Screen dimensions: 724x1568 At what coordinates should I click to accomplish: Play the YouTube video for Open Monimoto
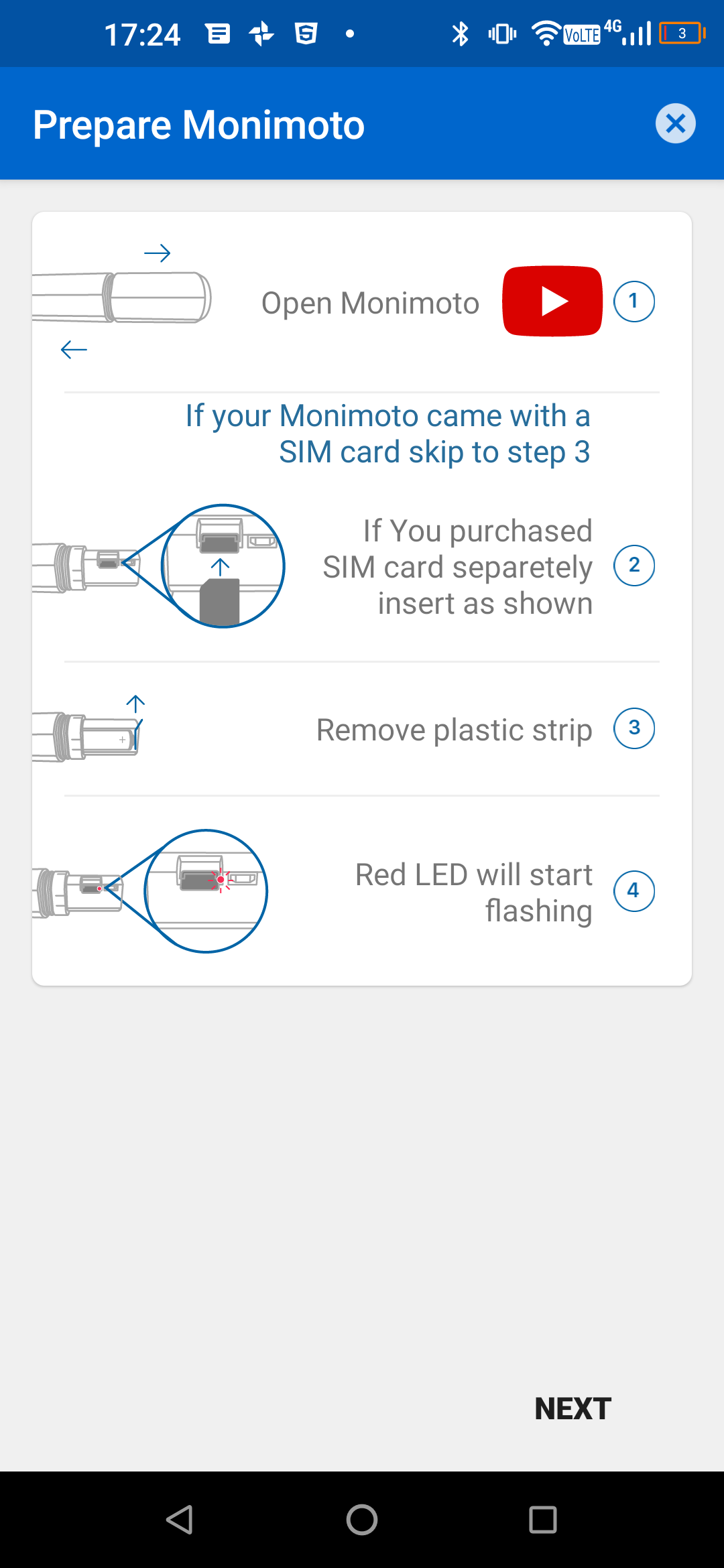552,302
